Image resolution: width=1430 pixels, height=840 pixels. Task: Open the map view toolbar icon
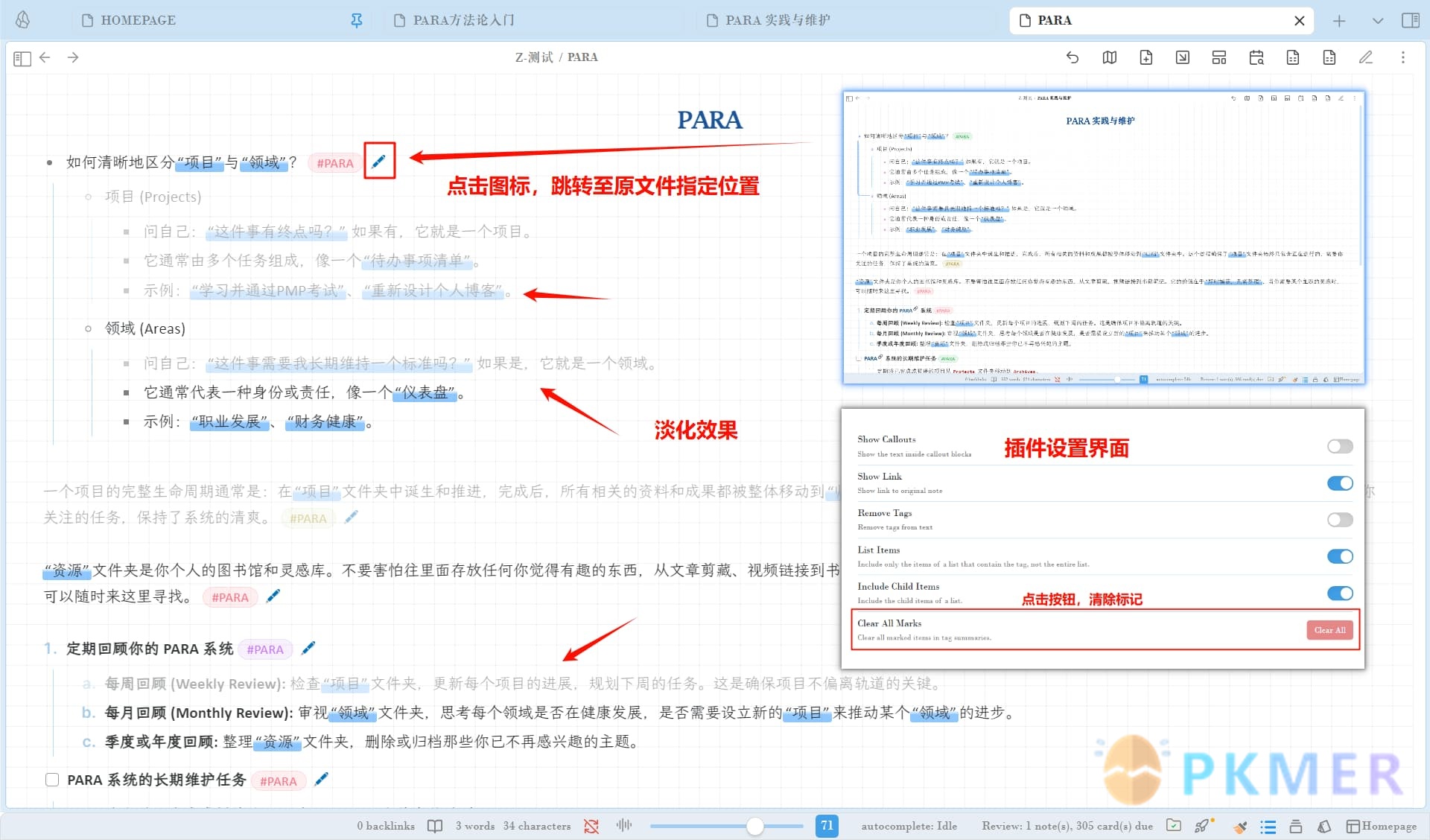coord(1109,57)
